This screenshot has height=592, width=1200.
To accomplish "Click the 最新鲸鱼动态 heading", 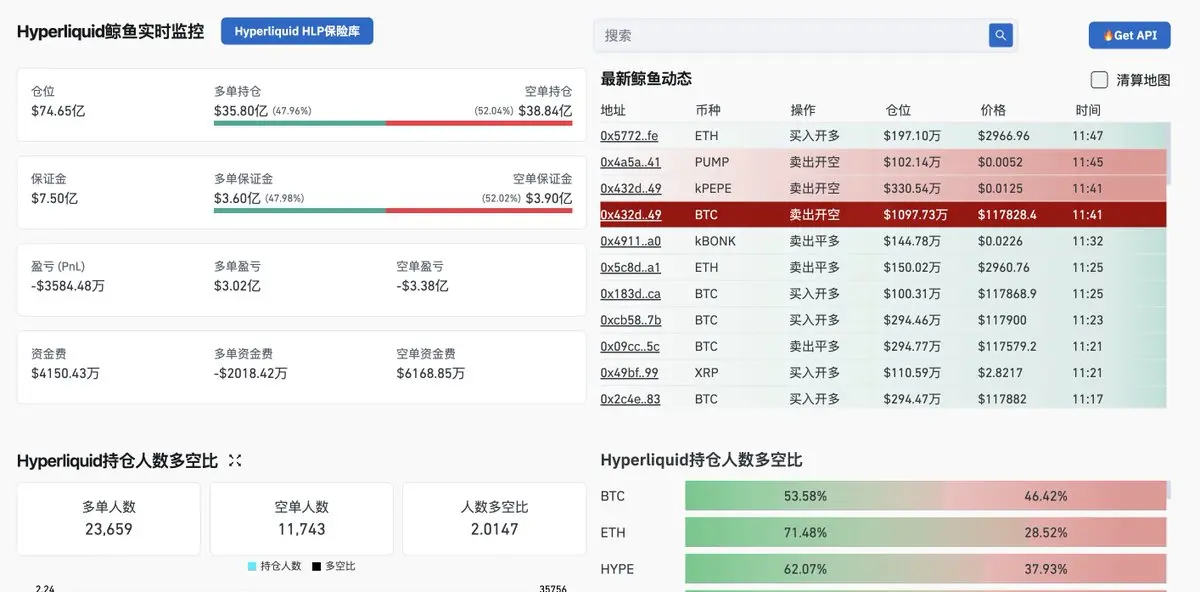I will tap(646, 79).
